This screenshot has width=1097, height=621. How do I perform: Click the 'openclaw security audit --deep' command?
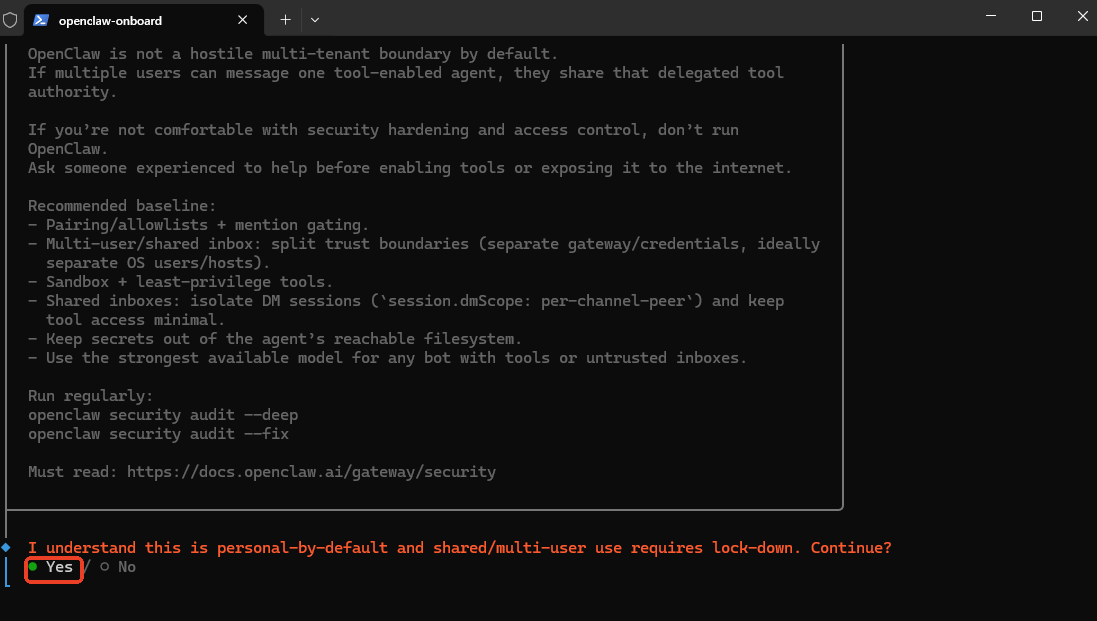pos(163,414)
